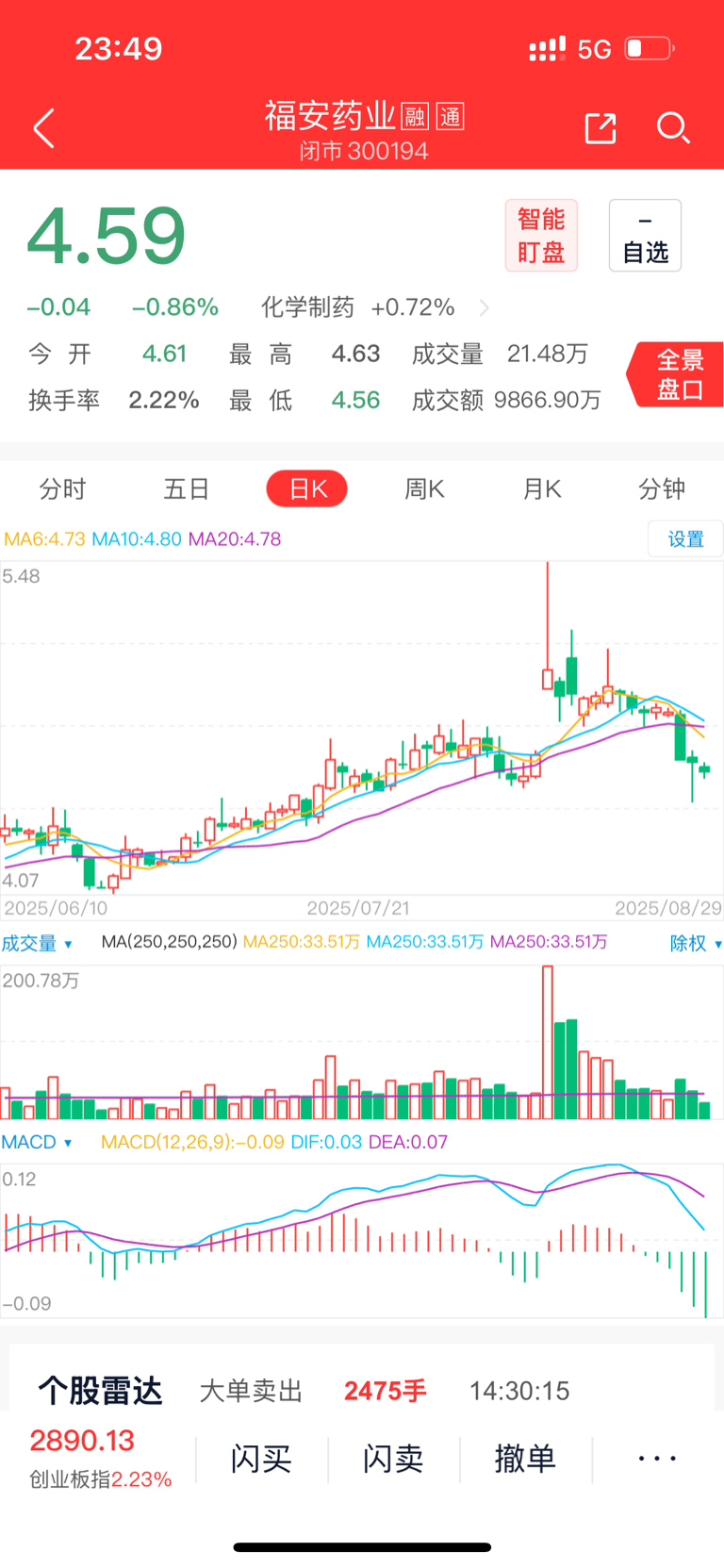Viewport: 724px width, 1568px height.
Task: Tap the 撤单 cancel-order button
Action: [x=525, y=1459]
